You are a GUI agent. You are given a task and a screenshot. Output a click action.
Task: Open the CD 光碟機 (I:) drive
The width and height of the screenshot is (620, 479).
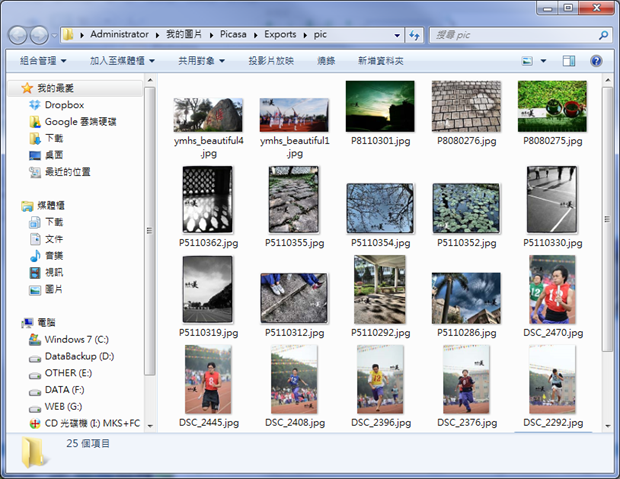[85, 423]
